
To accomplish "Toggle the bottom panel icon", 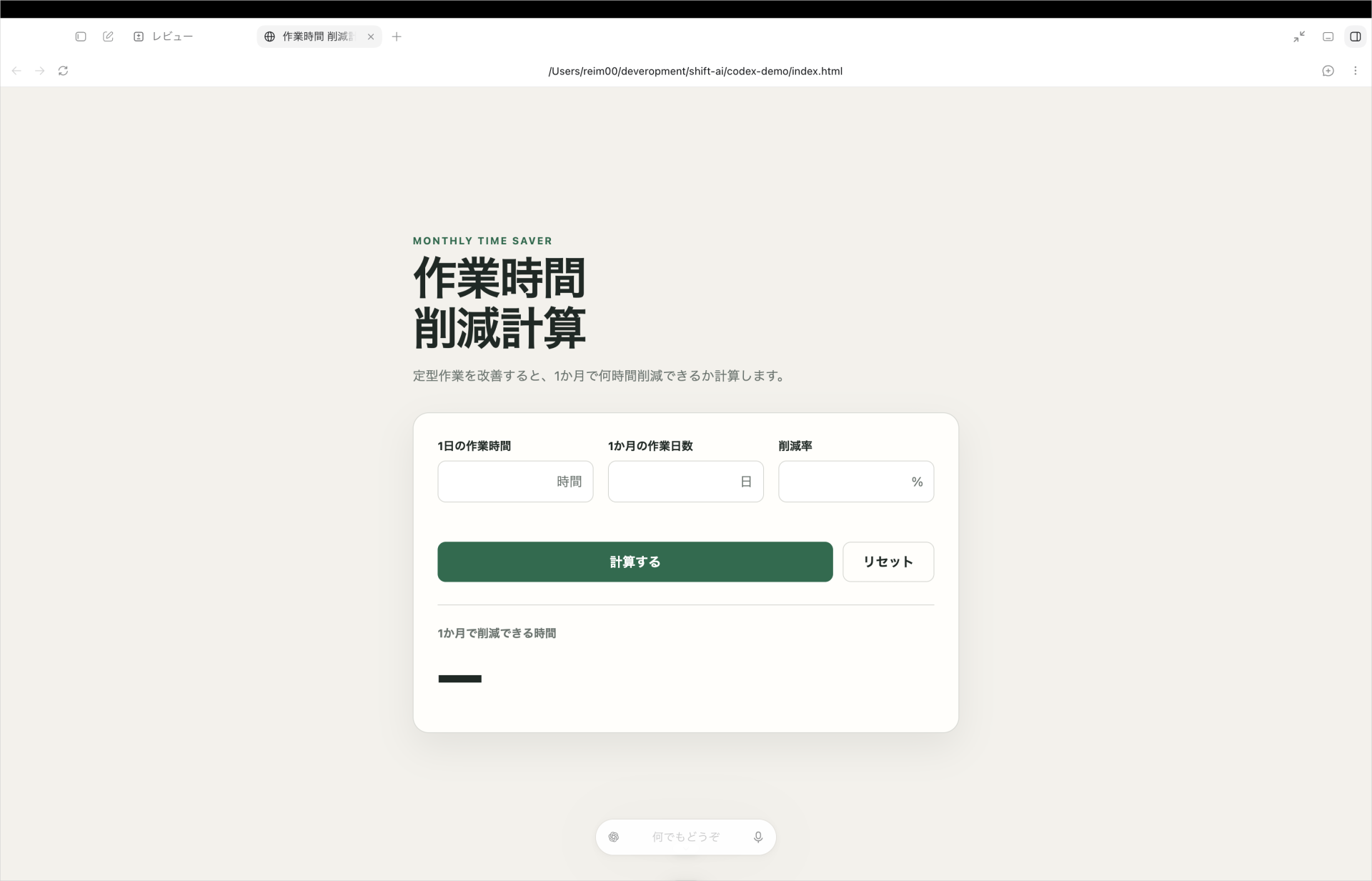I will pos(1328,36).
